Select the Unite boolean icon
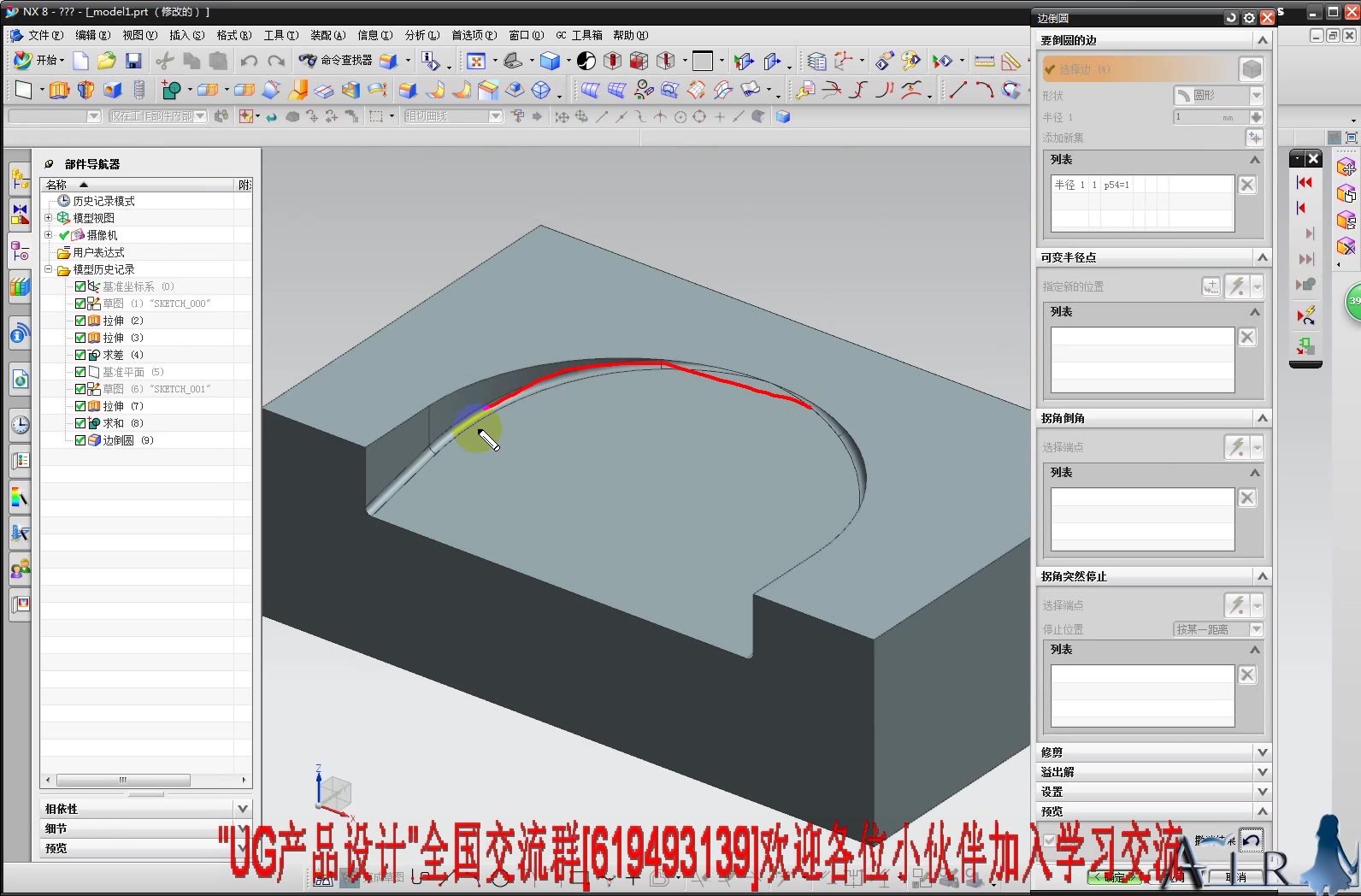Viewport: 1361px width, 896px height. [171, 90]
